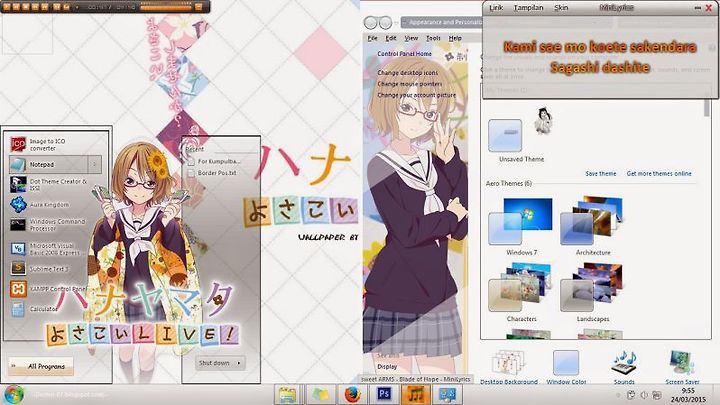Expand the Shut down options arrow

coord(239,363)
